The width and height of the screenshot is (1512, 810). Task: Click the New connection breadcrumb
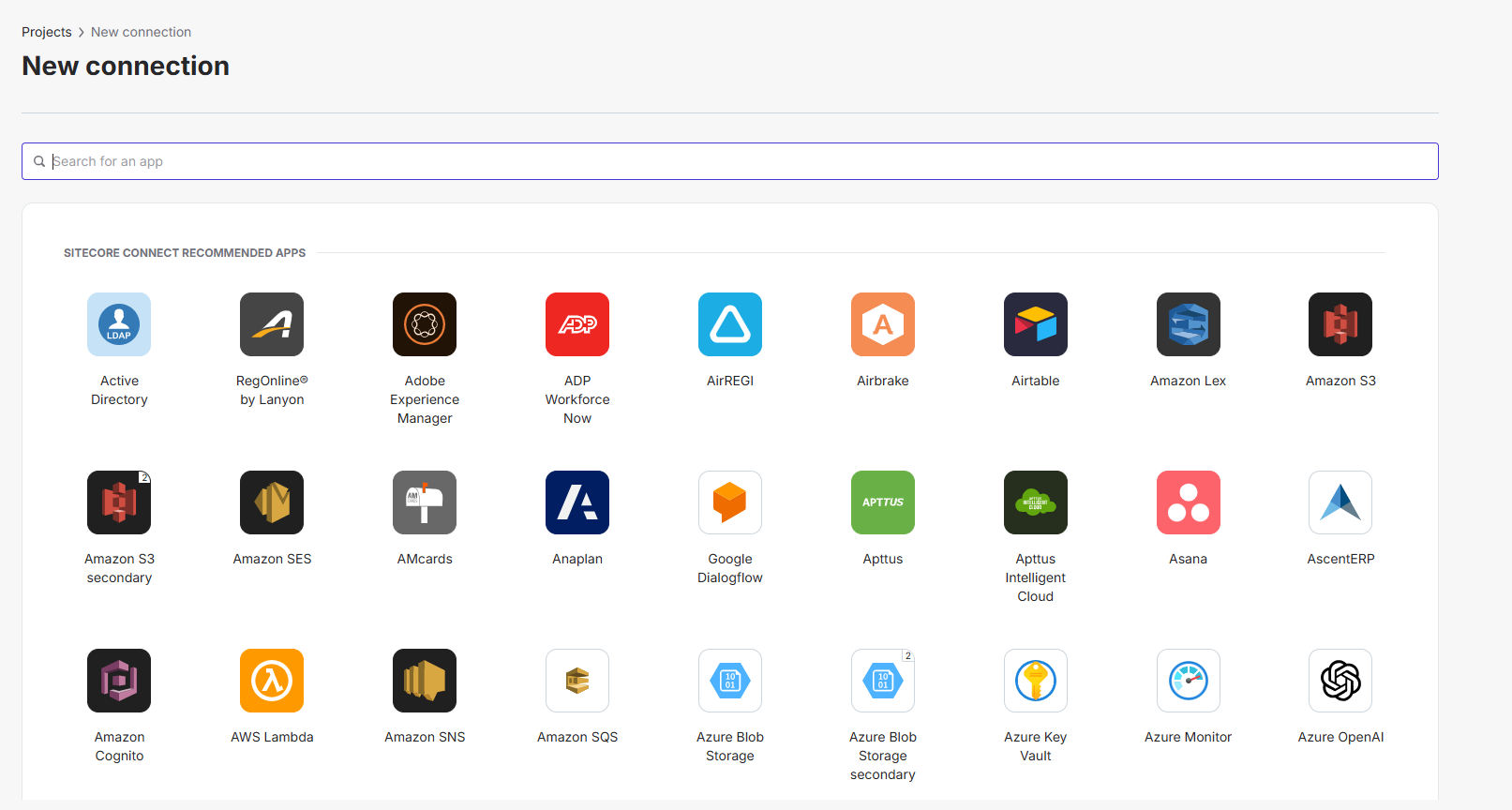click(141, 32)
